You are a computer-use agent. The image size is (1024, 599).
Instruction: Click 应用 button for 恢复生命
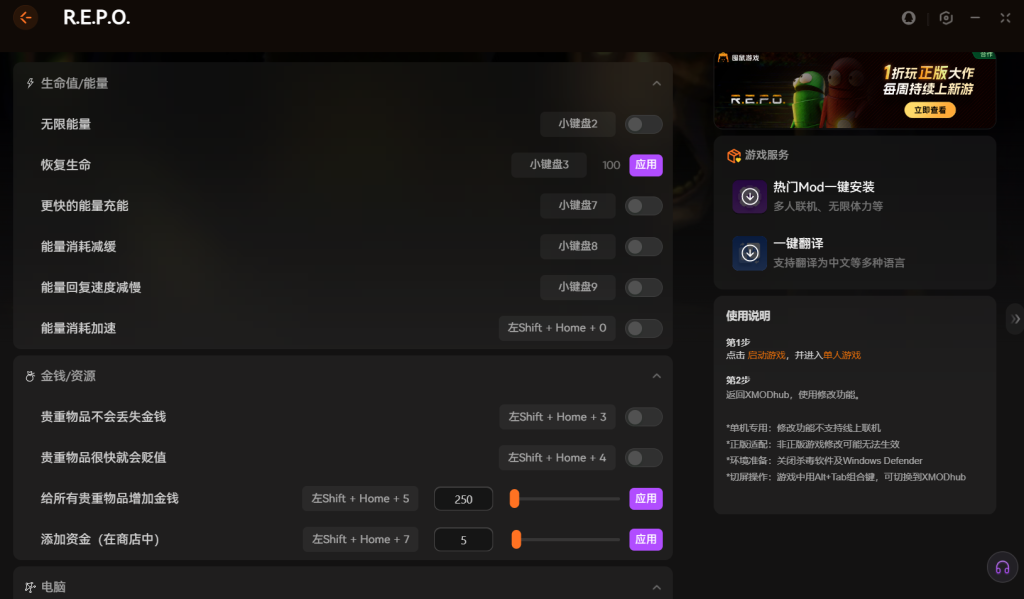(x=646, y=165)
